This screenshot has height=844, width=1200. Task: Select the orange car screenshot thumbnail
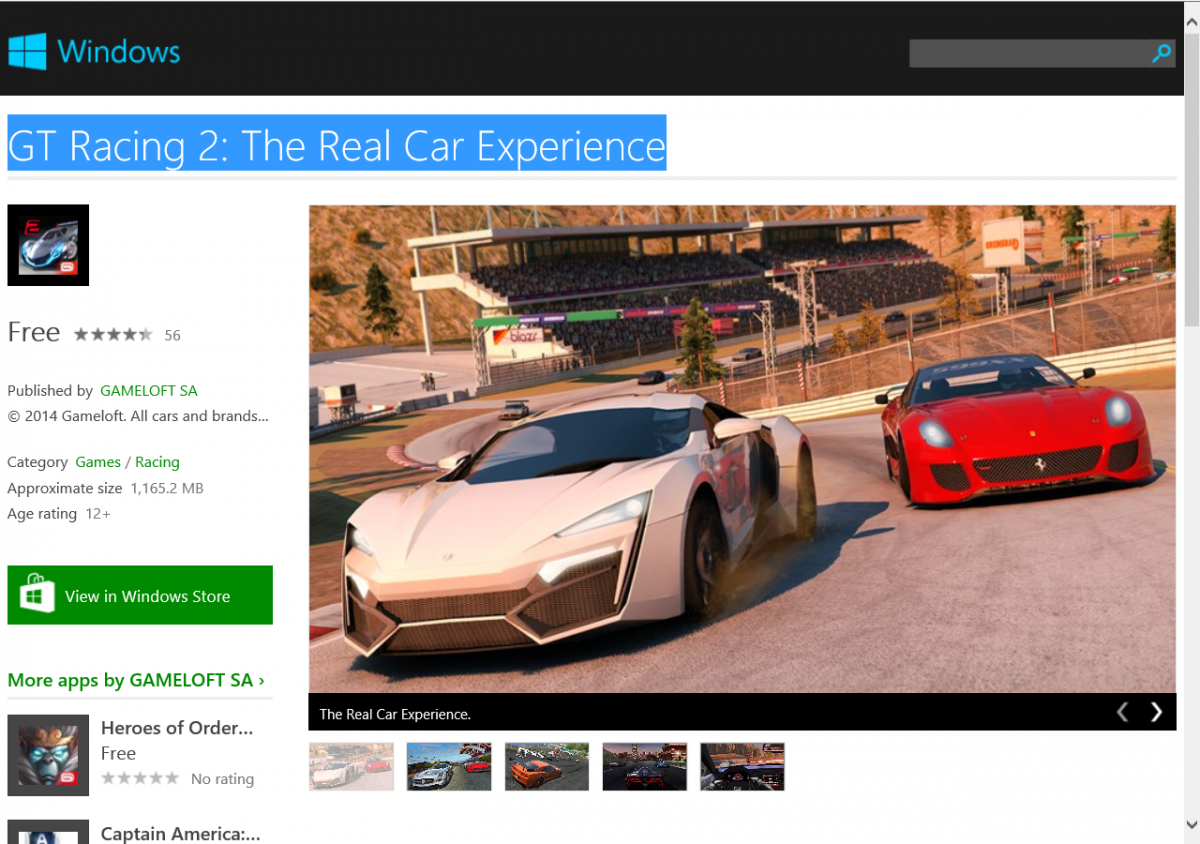547,766
